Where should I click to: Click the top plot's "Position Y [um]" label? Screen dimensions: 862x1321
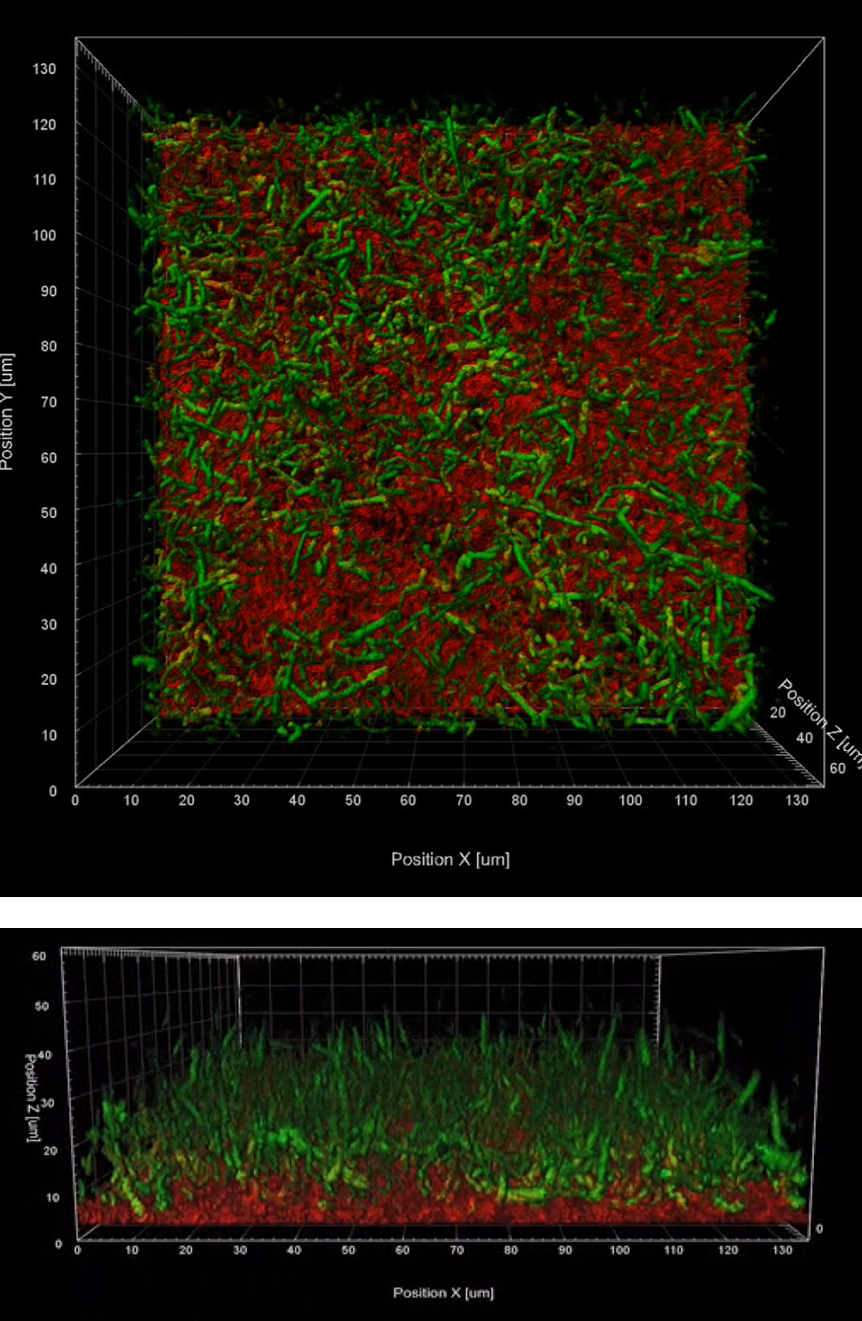7,411
